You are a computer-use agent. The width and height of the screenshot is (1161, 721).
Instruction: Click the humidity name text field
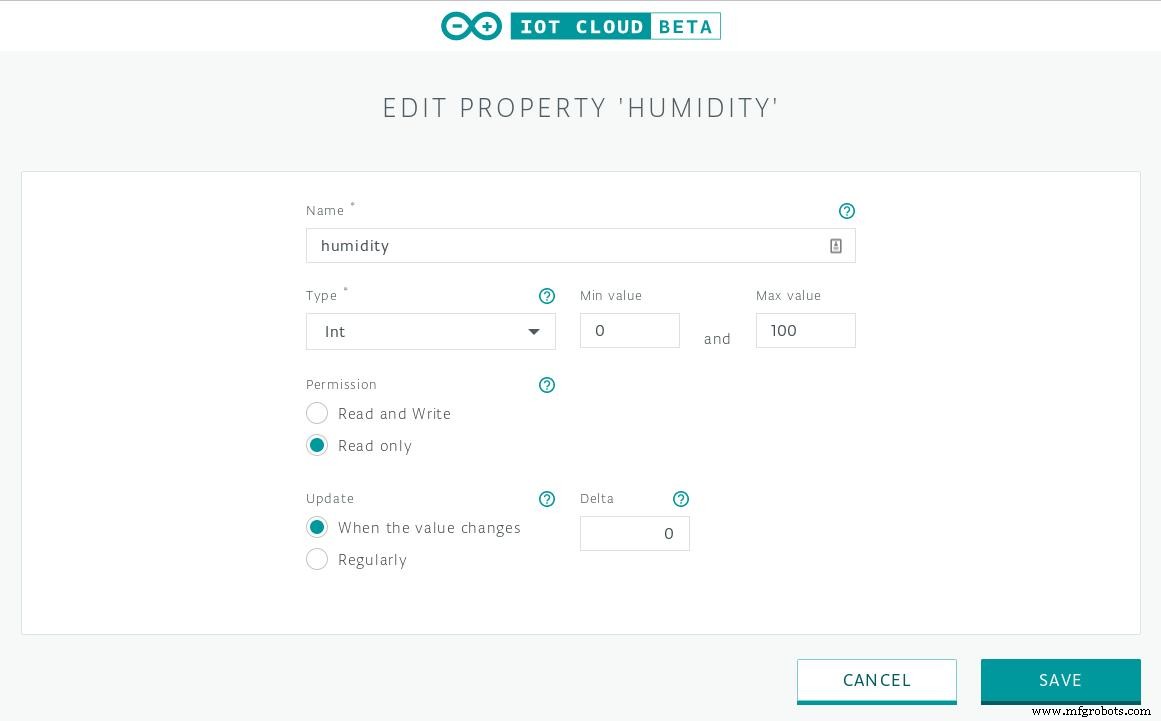560,245
